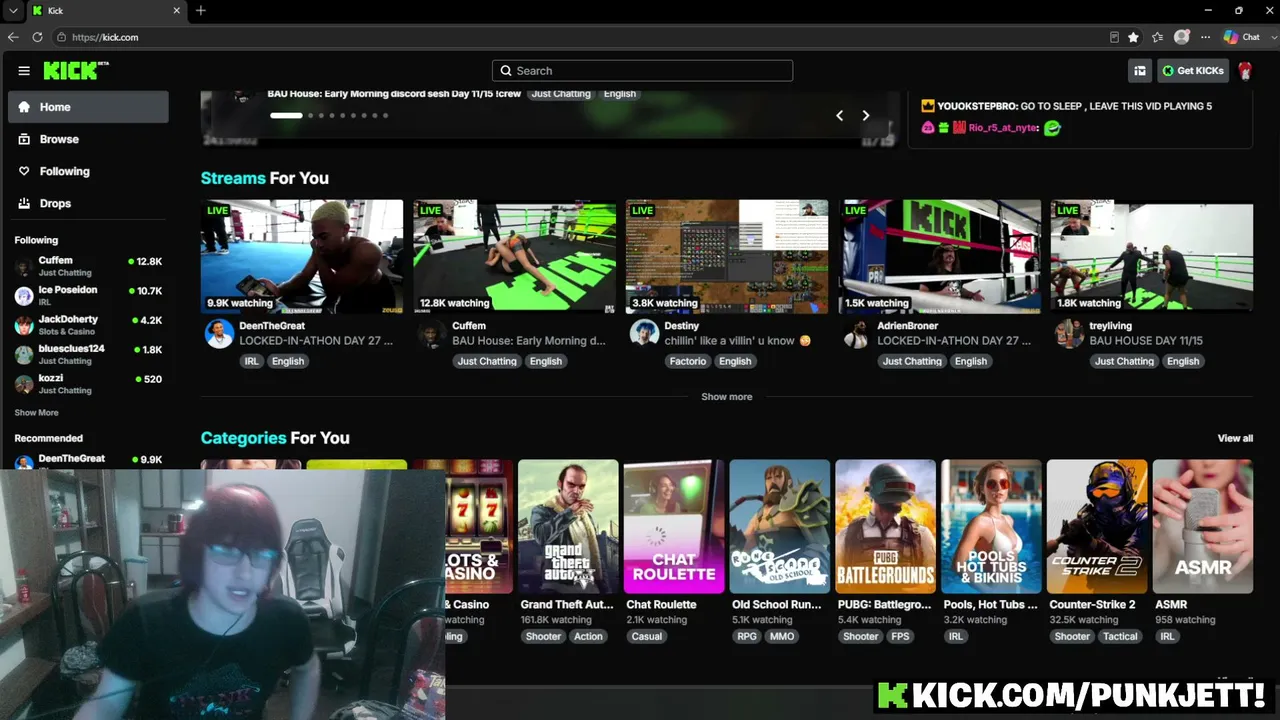The width and height of the screenshot is (1280, 720).
Task: Open DeenTheGreat stream thumbnail
Action: point(302,257)
